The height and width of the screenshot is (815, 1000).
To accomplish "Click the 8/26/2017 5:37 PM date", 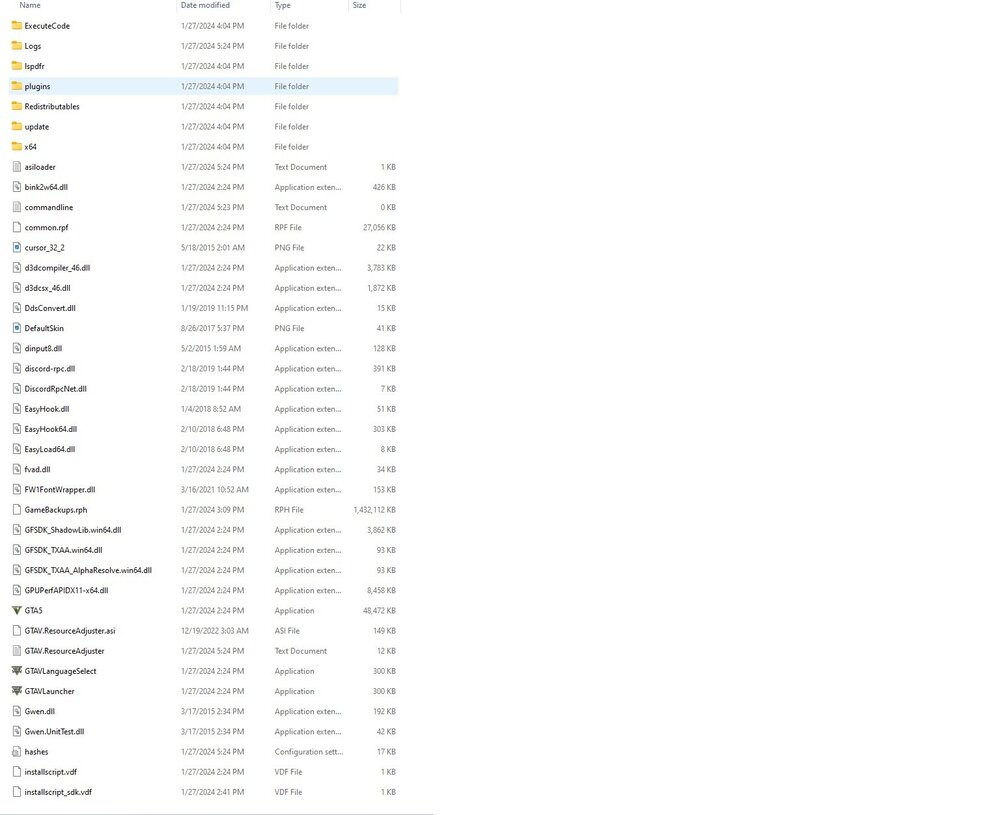I will click(x=212, y=328).
